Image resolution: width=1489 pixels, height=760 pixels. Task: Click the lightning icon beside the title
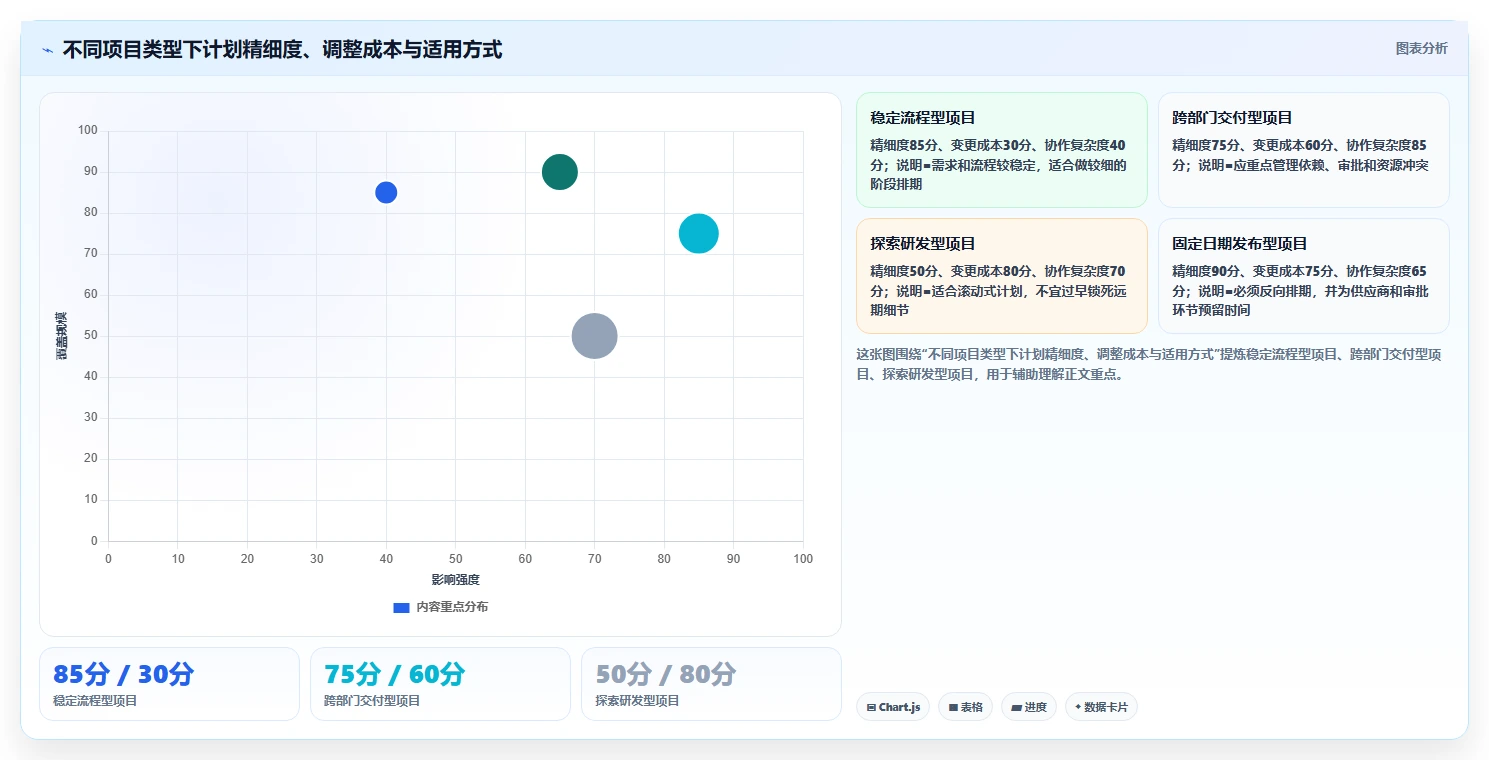point(48,50)
